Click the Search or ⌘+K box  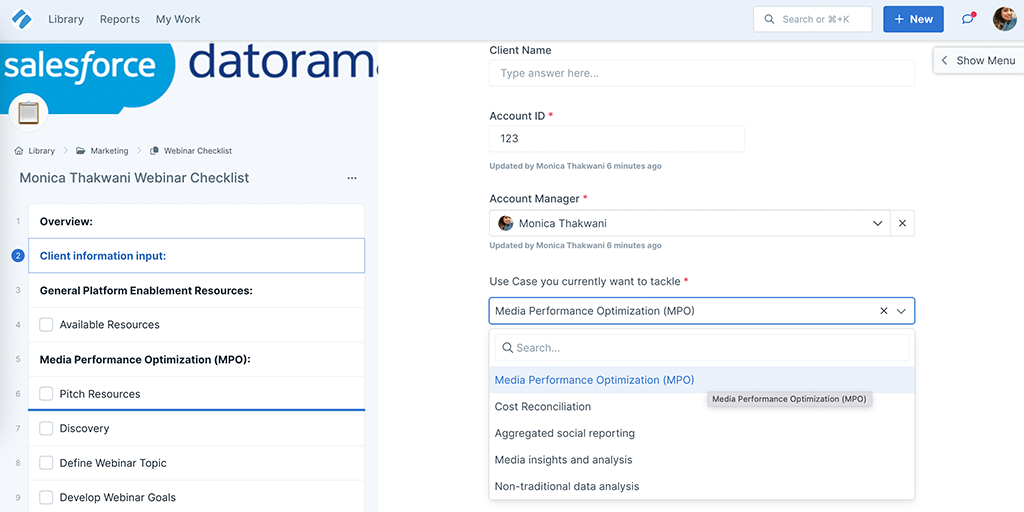[x=812, y=19]
